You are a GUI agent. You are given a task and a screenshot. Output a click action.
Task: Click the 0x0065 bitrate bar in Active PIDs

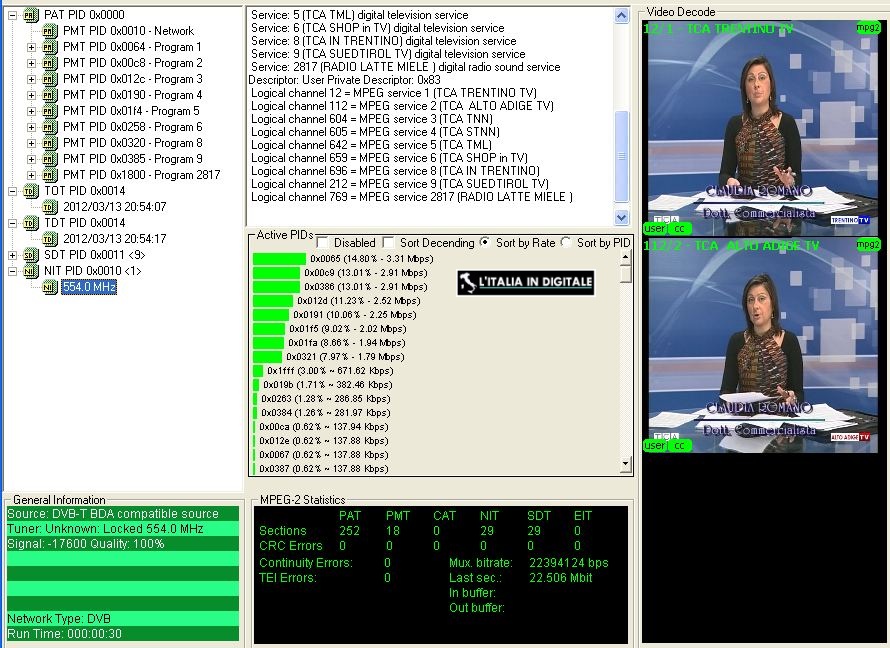point(279,259)
